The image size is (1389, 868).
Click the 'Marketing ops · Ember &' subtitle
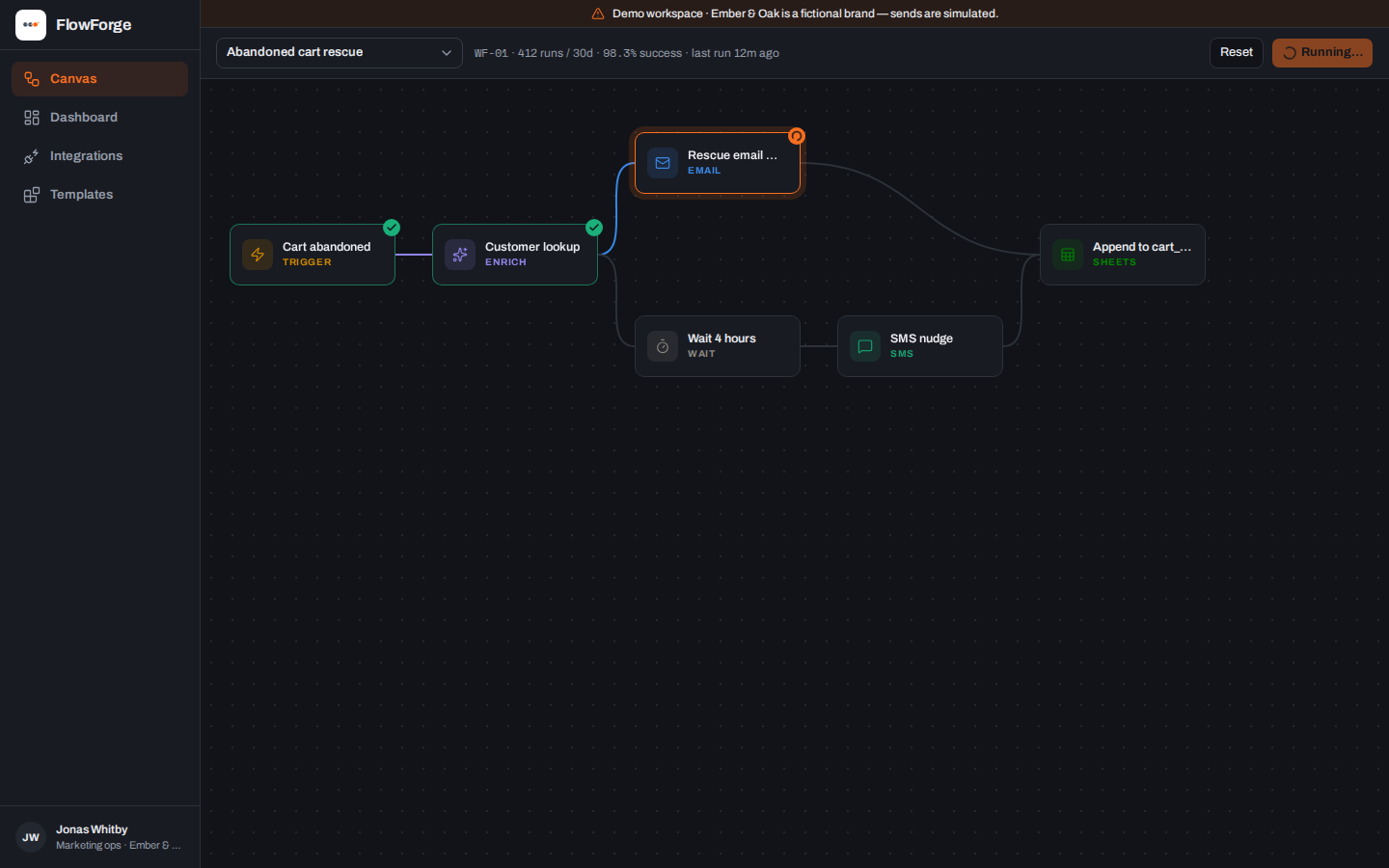(x=118, y=846)
